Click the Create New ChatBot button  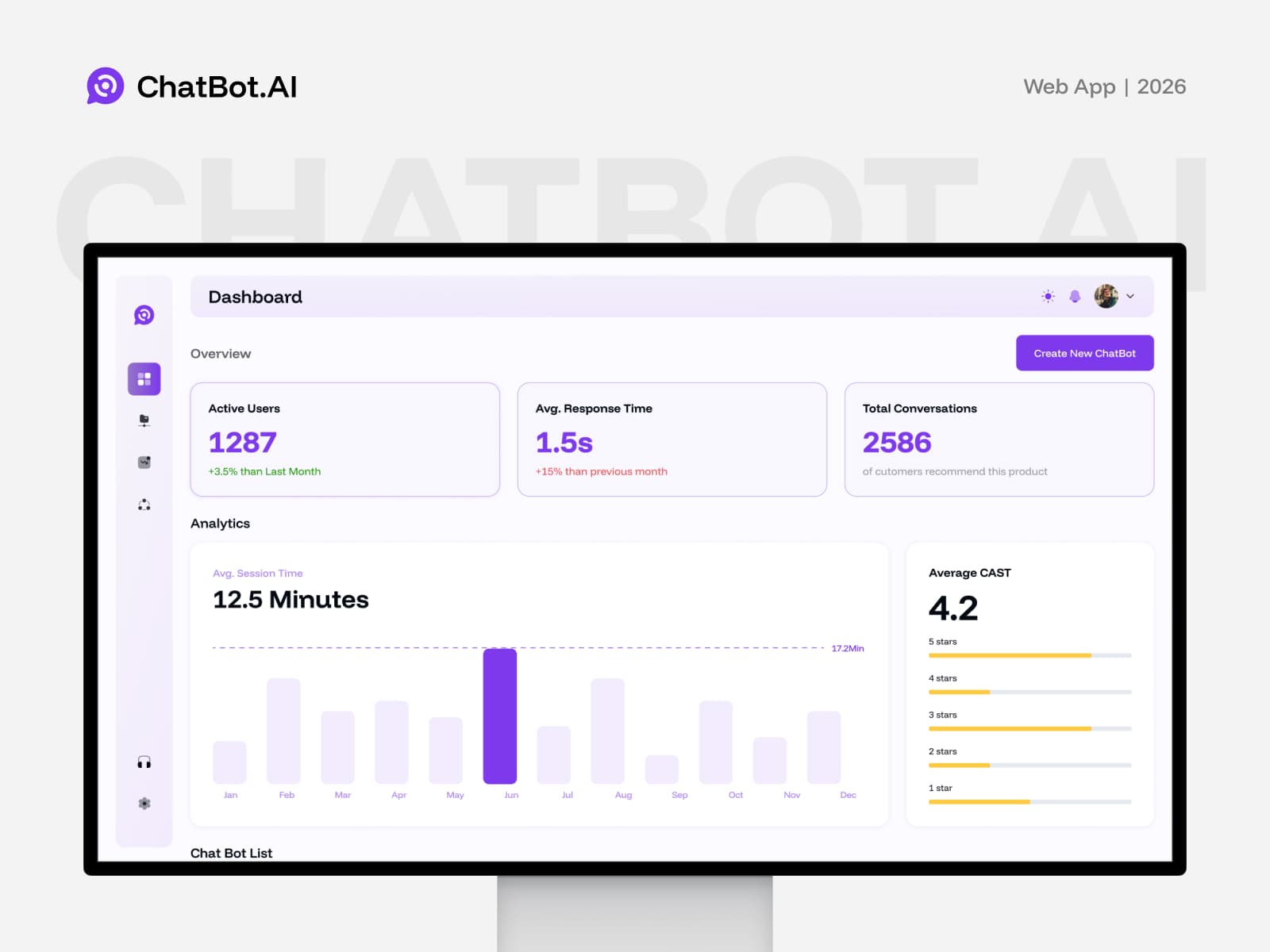tap(1084, 353)
